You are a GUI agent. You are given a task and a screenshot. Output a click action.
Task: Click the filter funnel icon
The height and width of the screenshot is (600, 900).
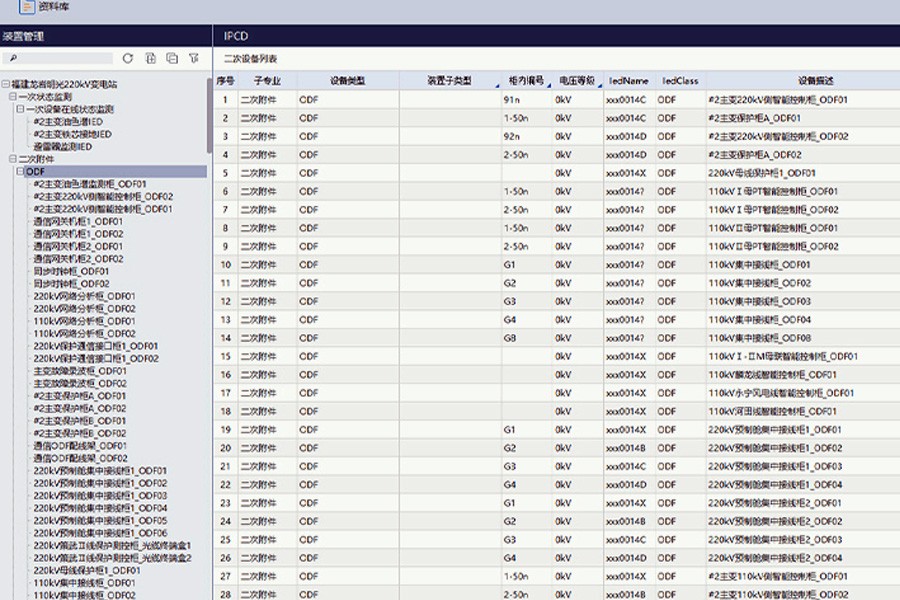[194, 59]
